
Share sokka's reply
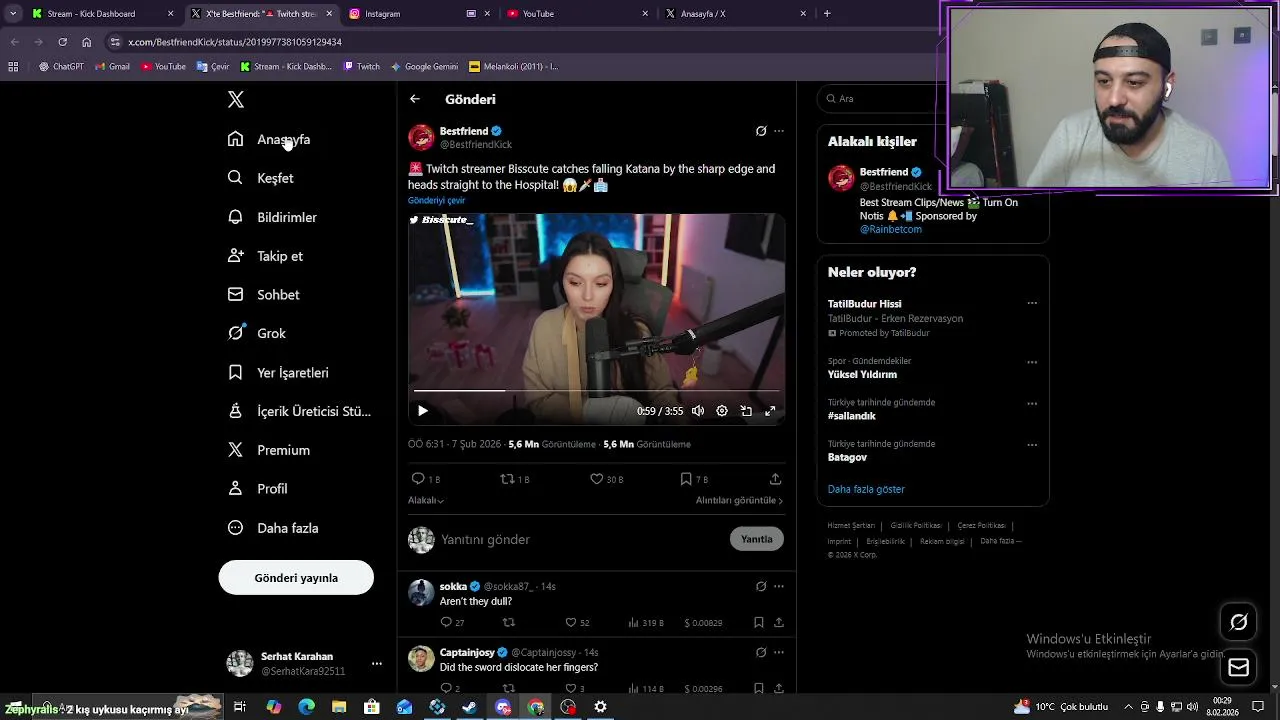coord(779,623)
